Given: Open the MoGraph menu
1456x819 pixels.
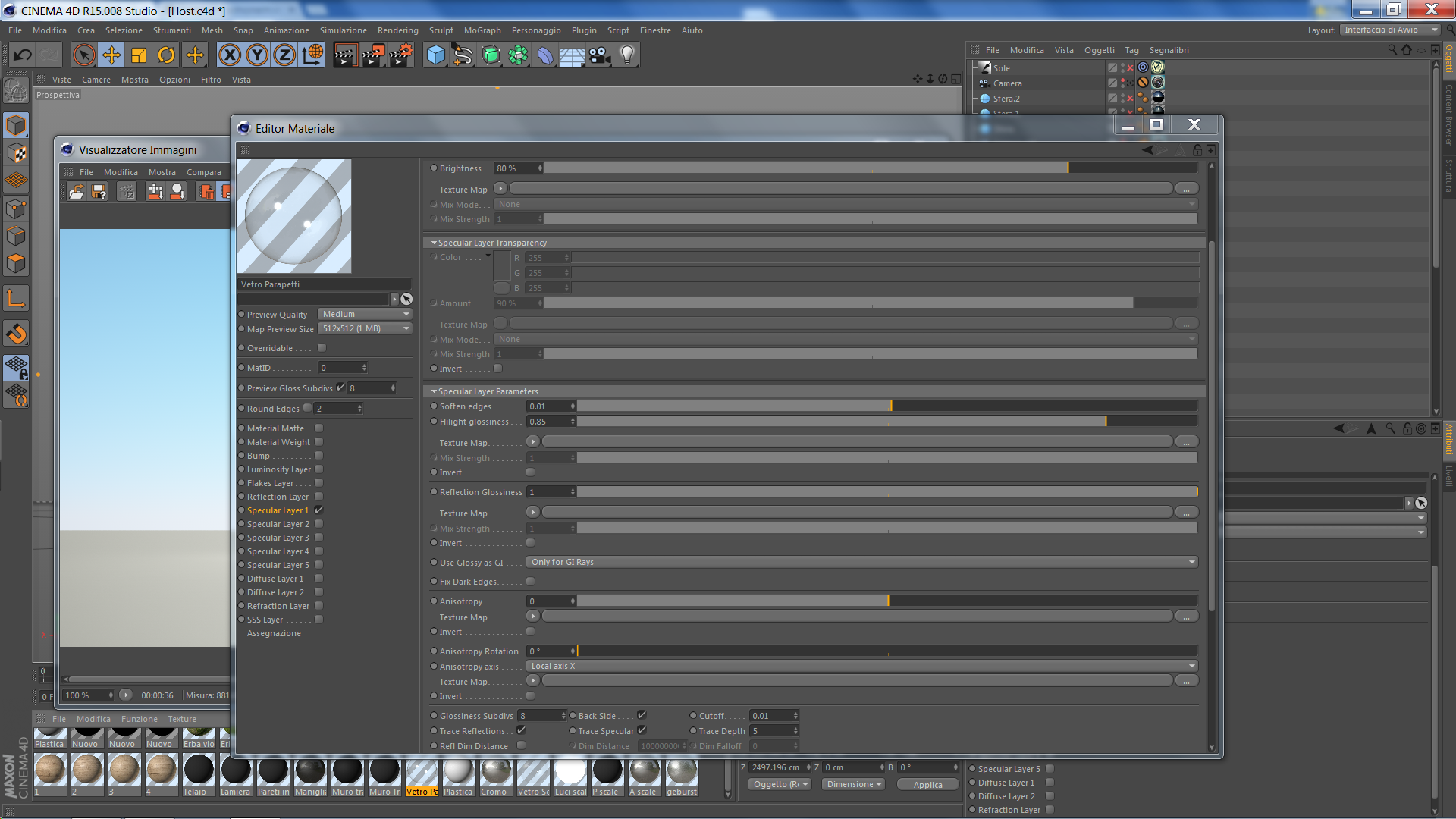Looking at the screenshot, I should click(x=482, y=30).
